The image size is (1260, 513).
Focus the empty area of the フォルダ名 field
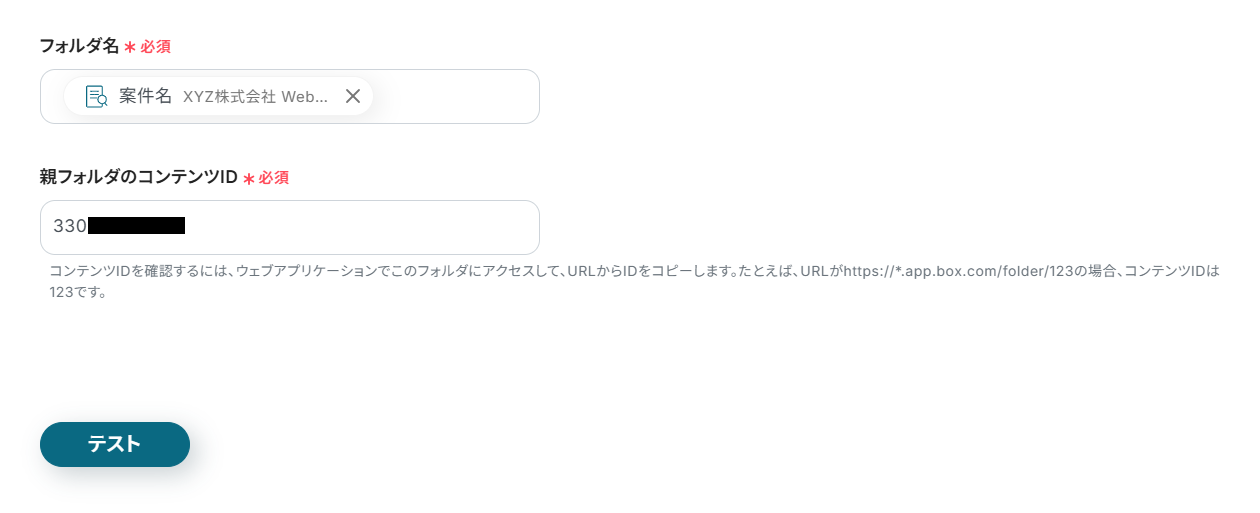pyautogui.click(x=455, y=96)
